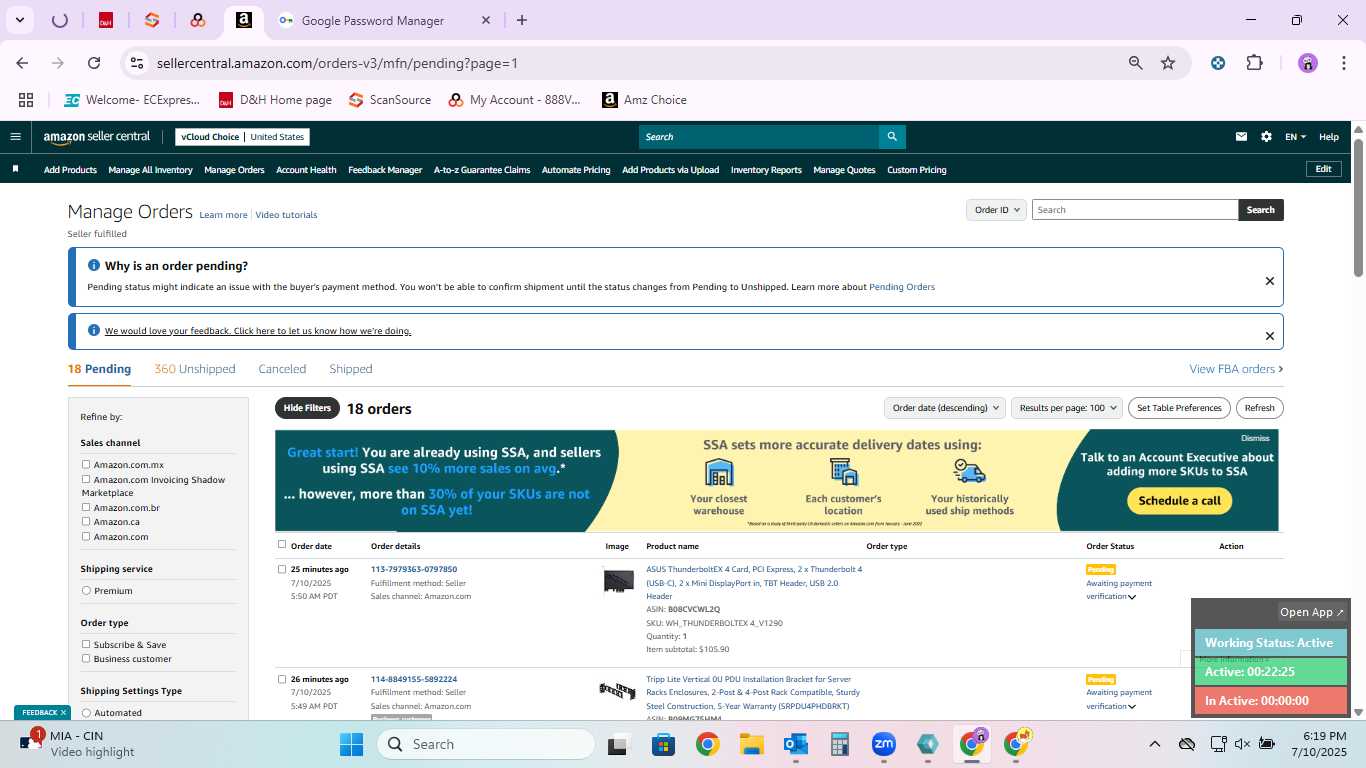Go back to the previous page
The width and height of the screenshot is (1366, 768).
(x=23, y=63)
